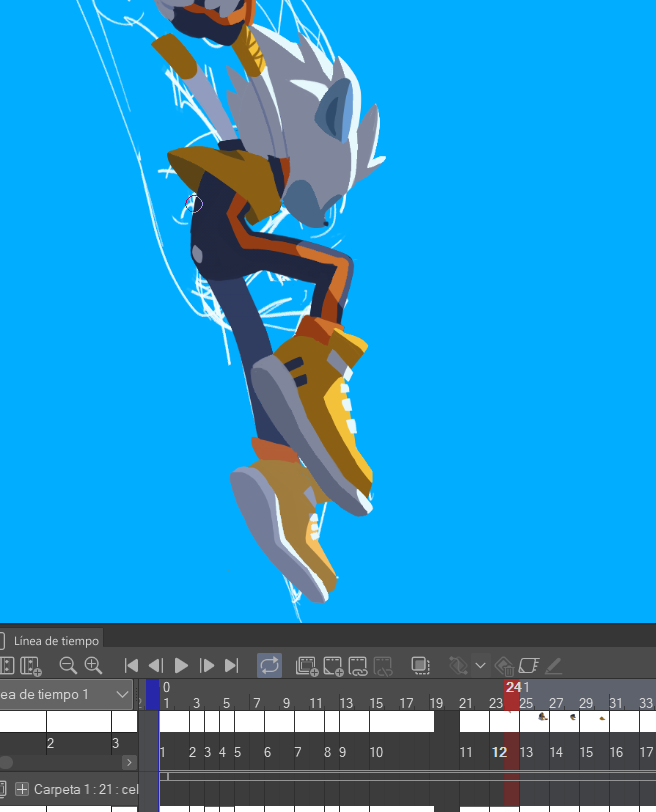Play the animation
Viewport: 656px width, 812px height.
[181, 665]
